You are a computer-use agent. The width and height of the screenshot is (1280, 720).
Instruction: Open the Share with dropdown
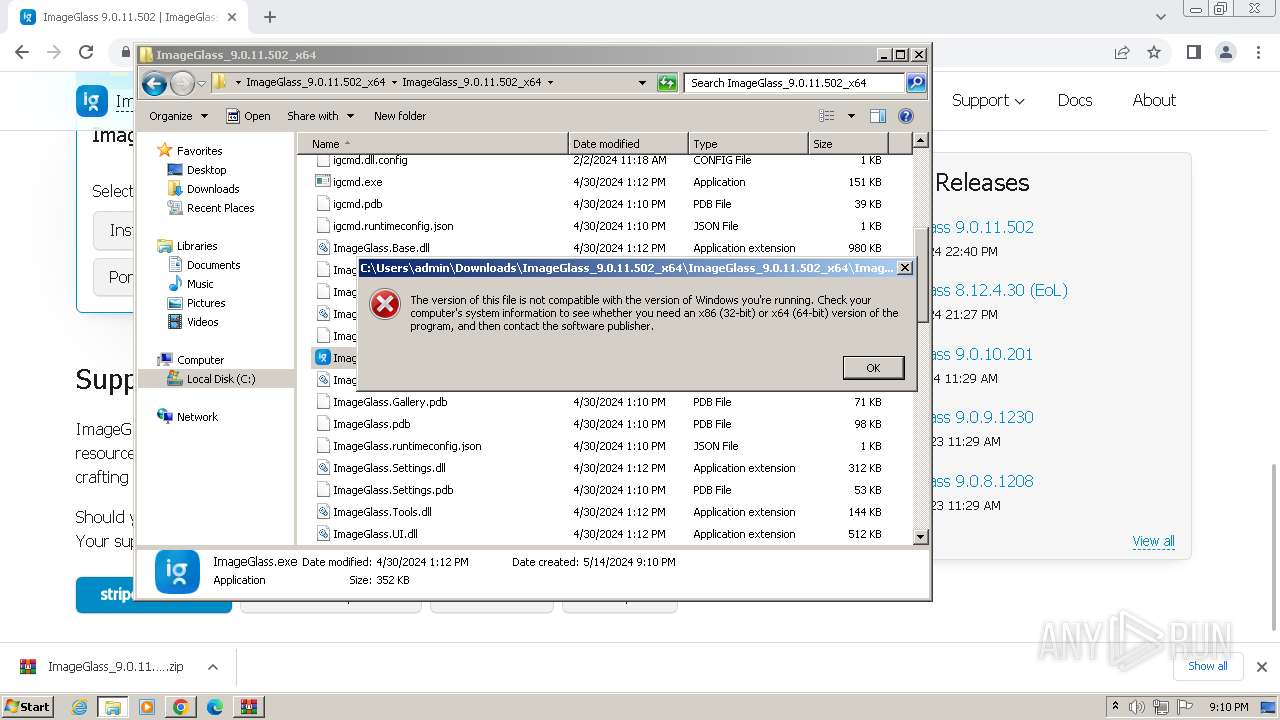[320, 116]
